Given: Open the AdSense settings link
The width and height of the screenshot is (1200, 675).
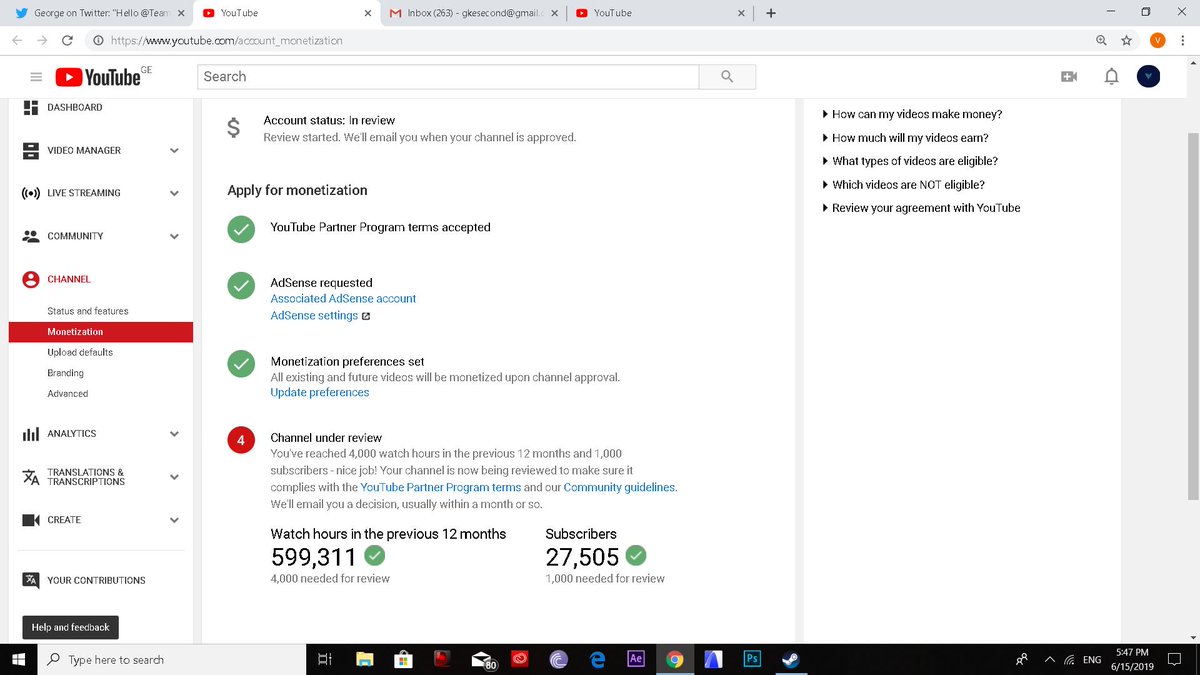Looking at the screenshot, I should pos(314,315).
